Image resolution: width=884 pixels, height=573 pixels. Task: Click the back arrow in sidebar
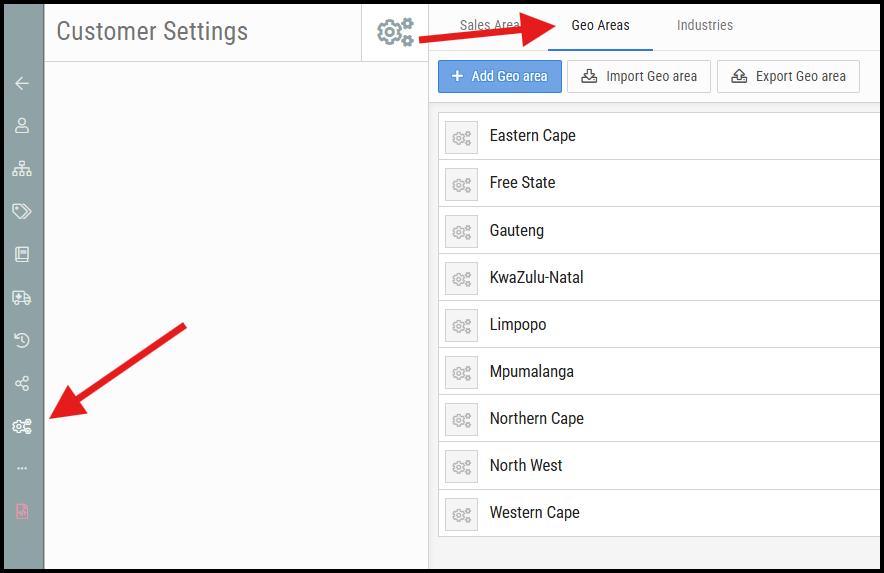pos(22,83)
